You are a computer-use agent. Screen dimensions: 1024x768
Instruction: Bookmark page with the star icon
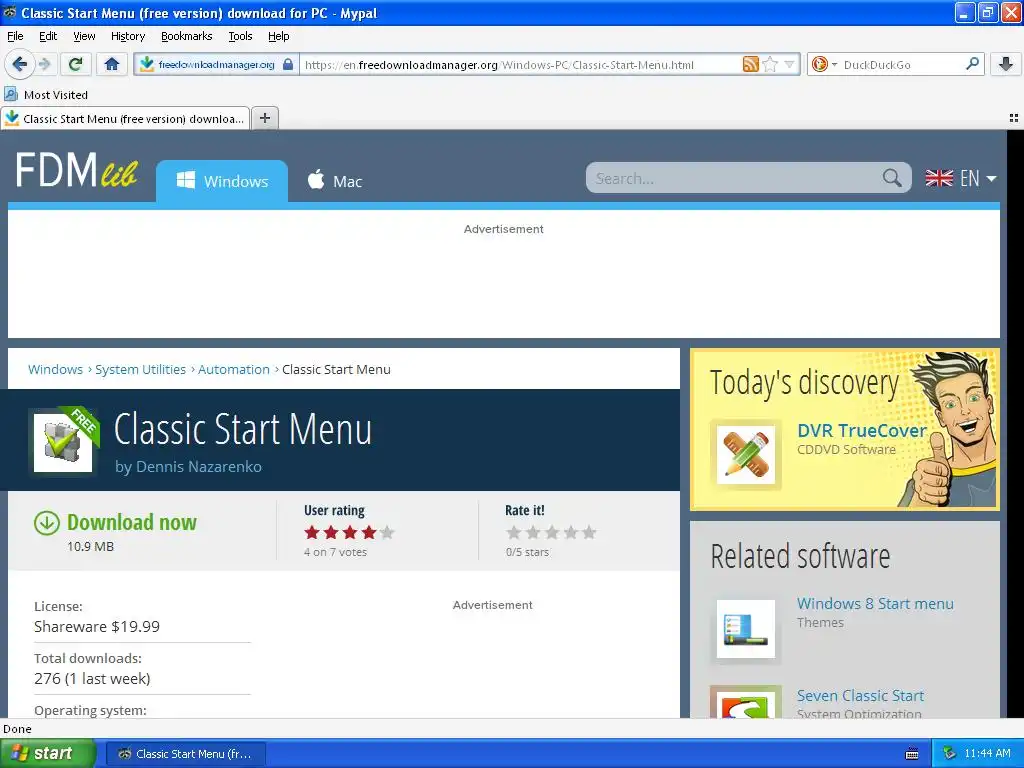771,64
